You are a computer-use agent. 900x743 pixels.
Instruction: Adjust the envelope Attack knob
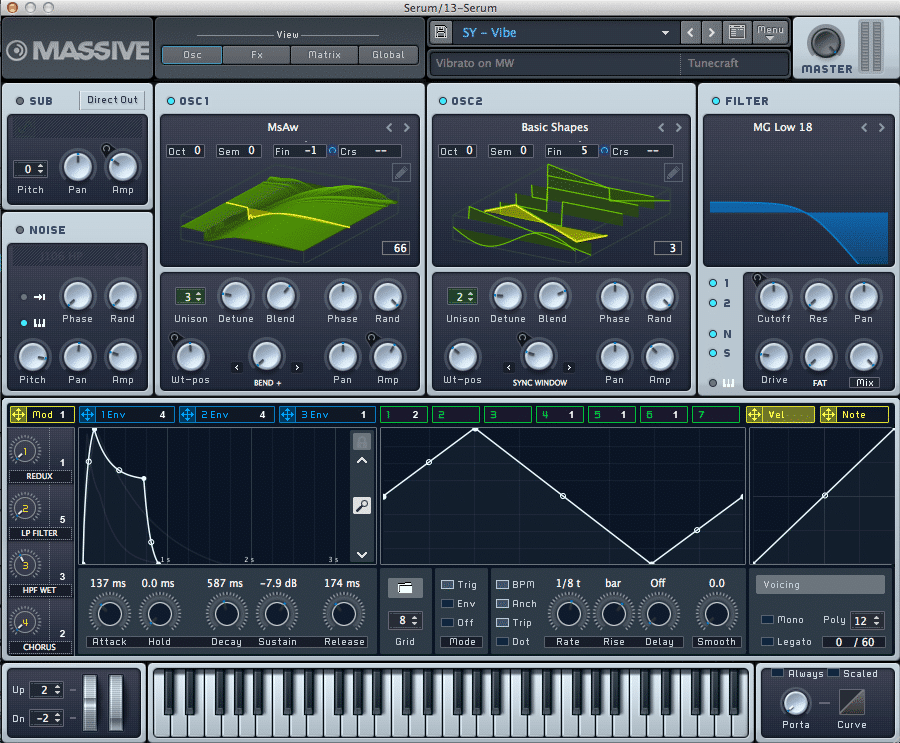(109, 613)
